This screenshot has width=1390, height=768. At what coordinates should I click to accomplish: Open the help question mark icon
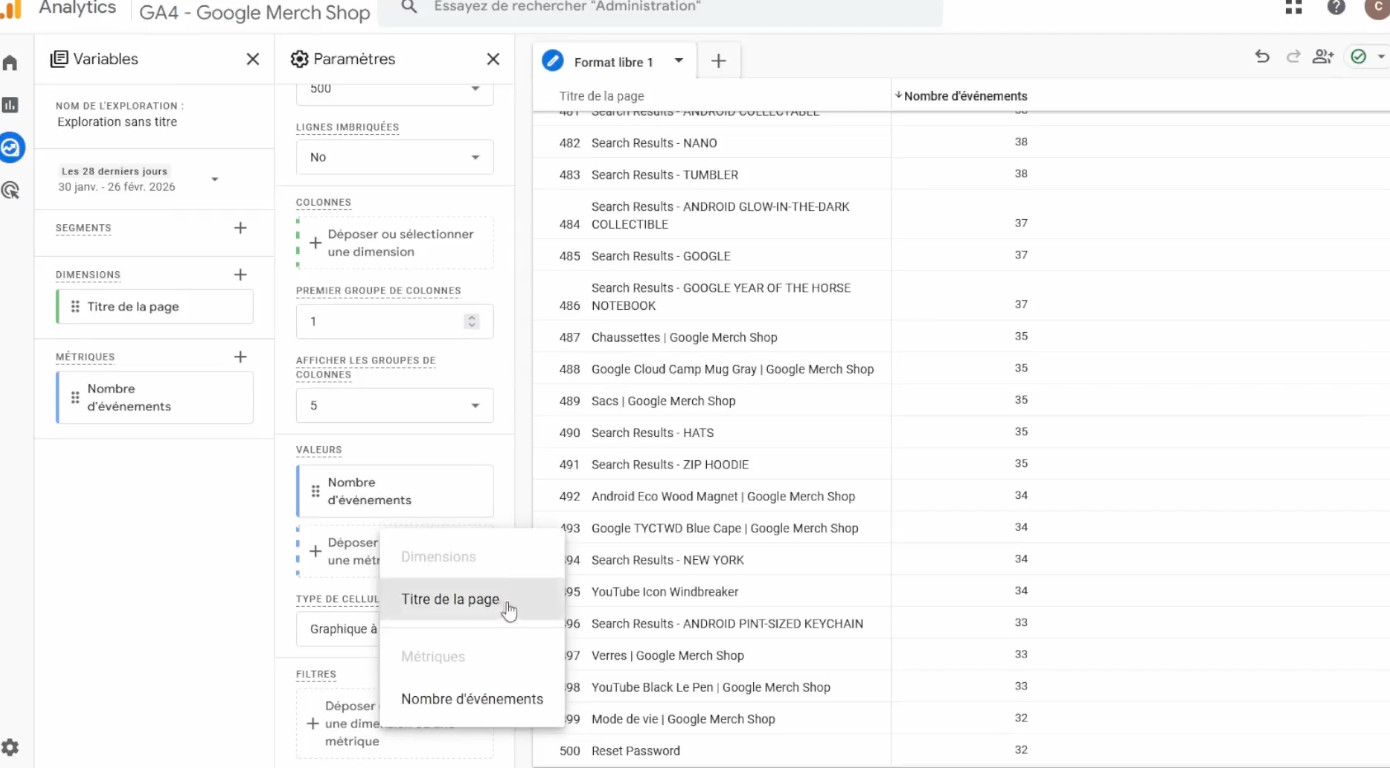tap(1336, 7)
